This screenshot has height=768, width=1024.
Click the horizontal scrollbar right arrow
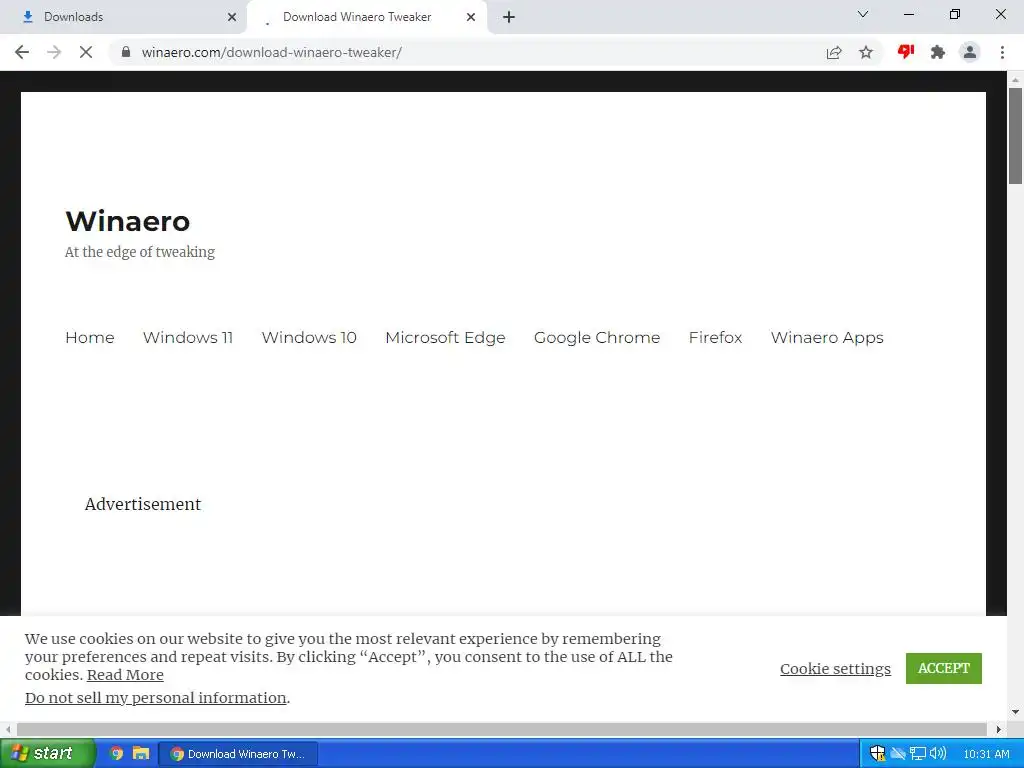click(x=998, y=729)
